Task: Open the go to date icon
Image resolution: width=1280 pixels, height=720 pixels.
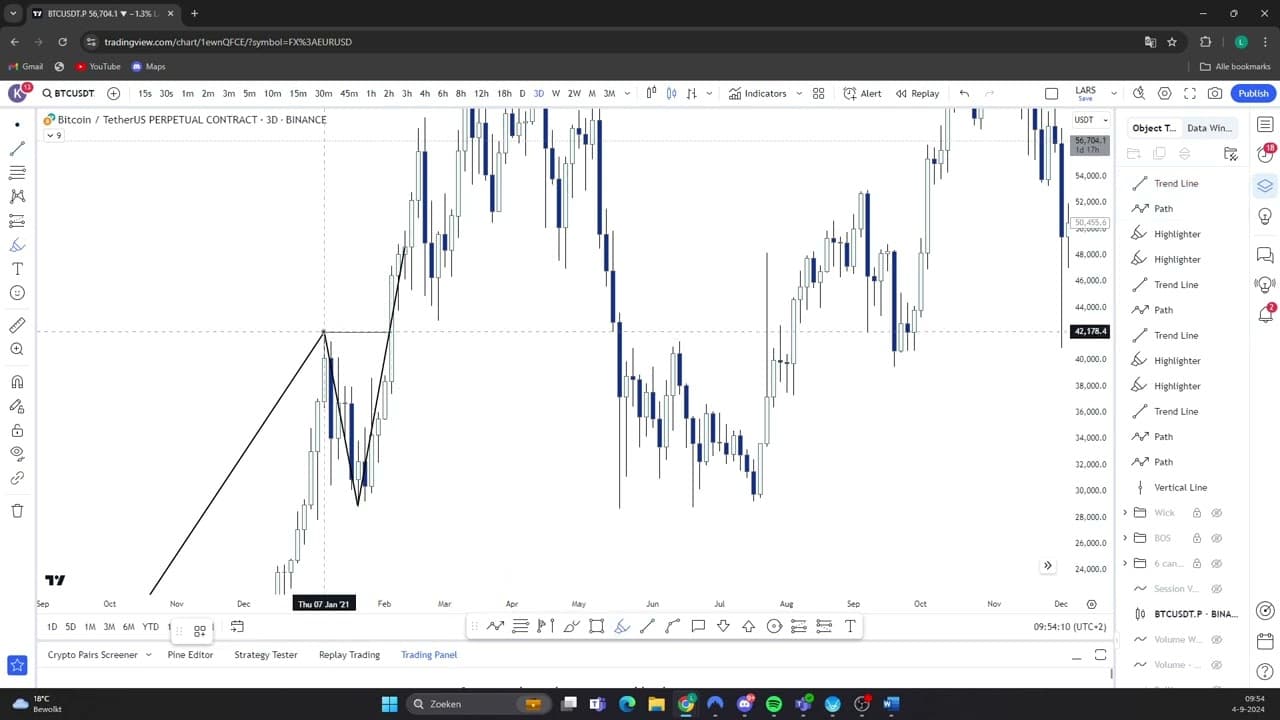Action: click(x=237, y=627)
